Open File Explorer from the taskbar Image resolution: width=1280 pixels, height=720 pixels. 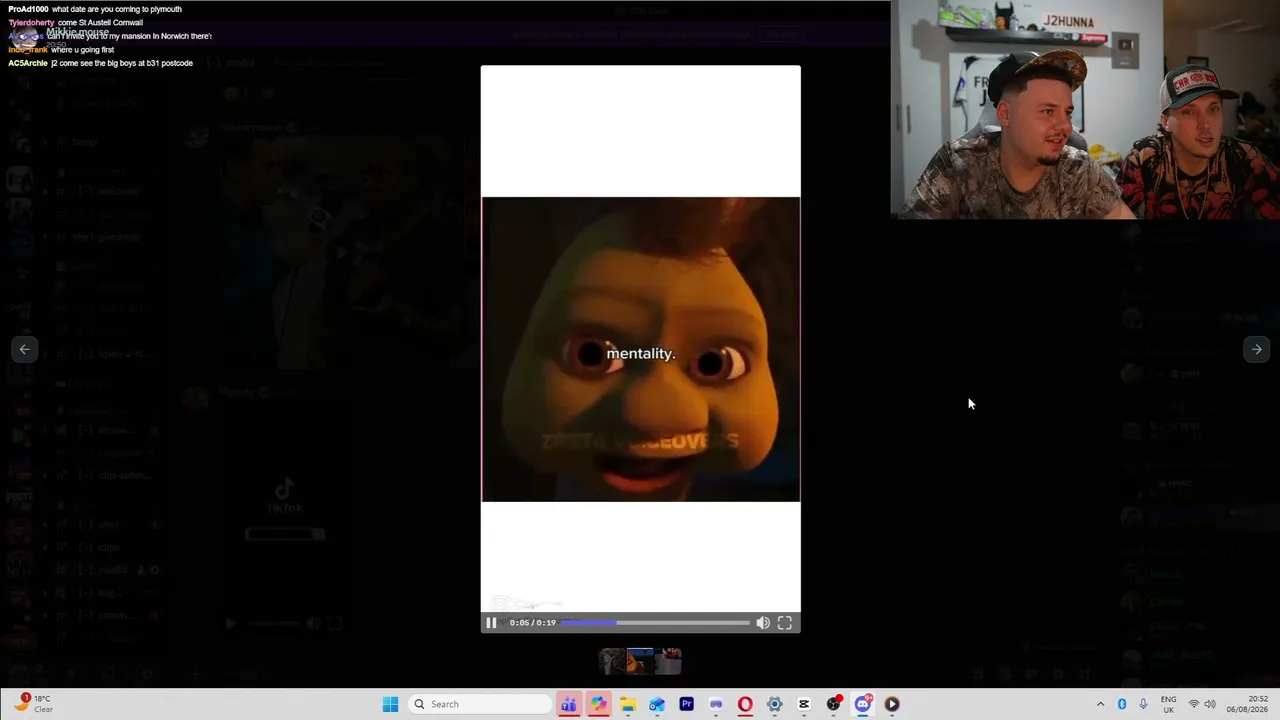(x=627, y=704)
